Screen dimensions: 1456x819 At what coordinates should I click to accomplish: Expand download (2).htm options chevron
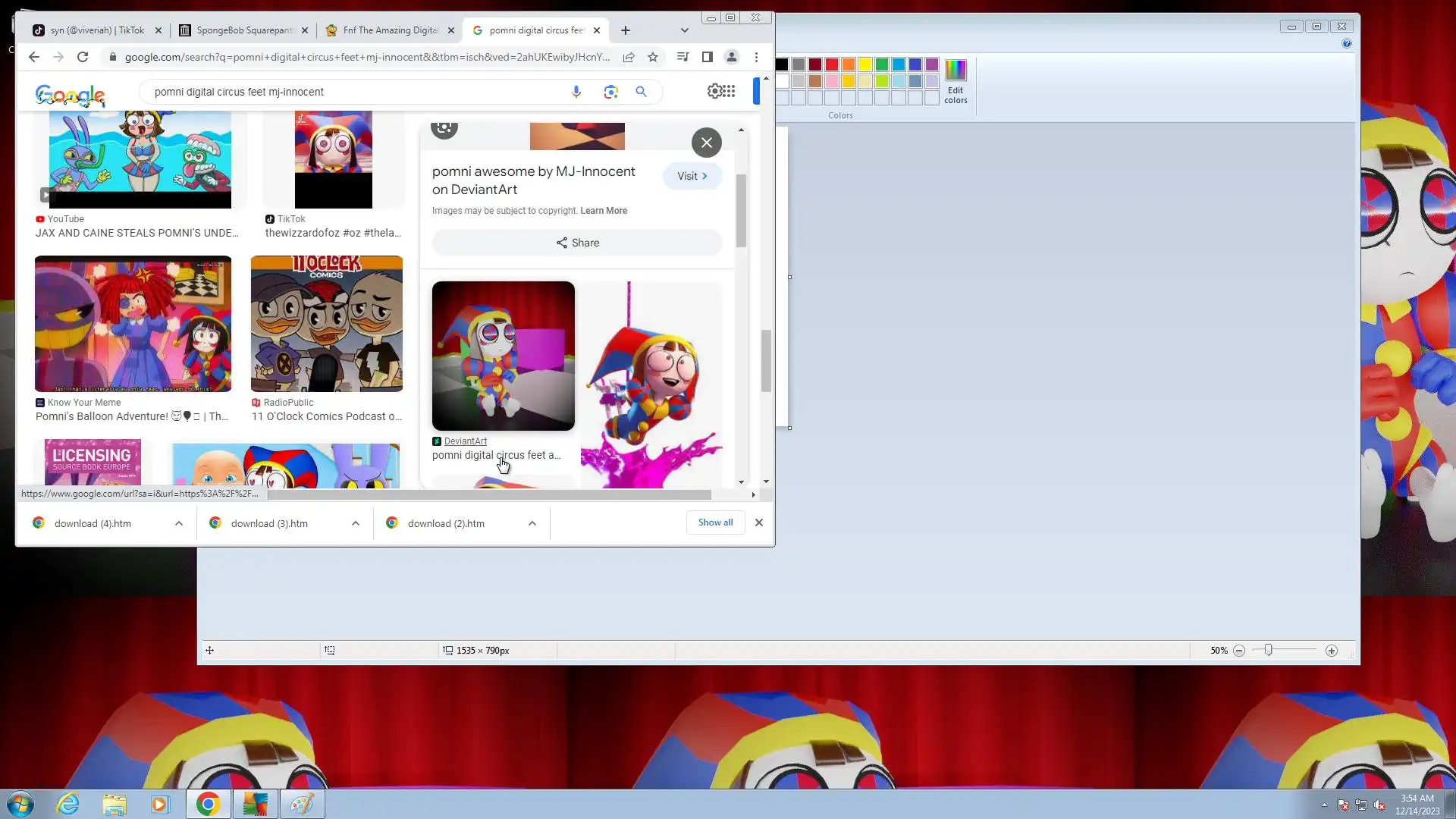(532, 523)
